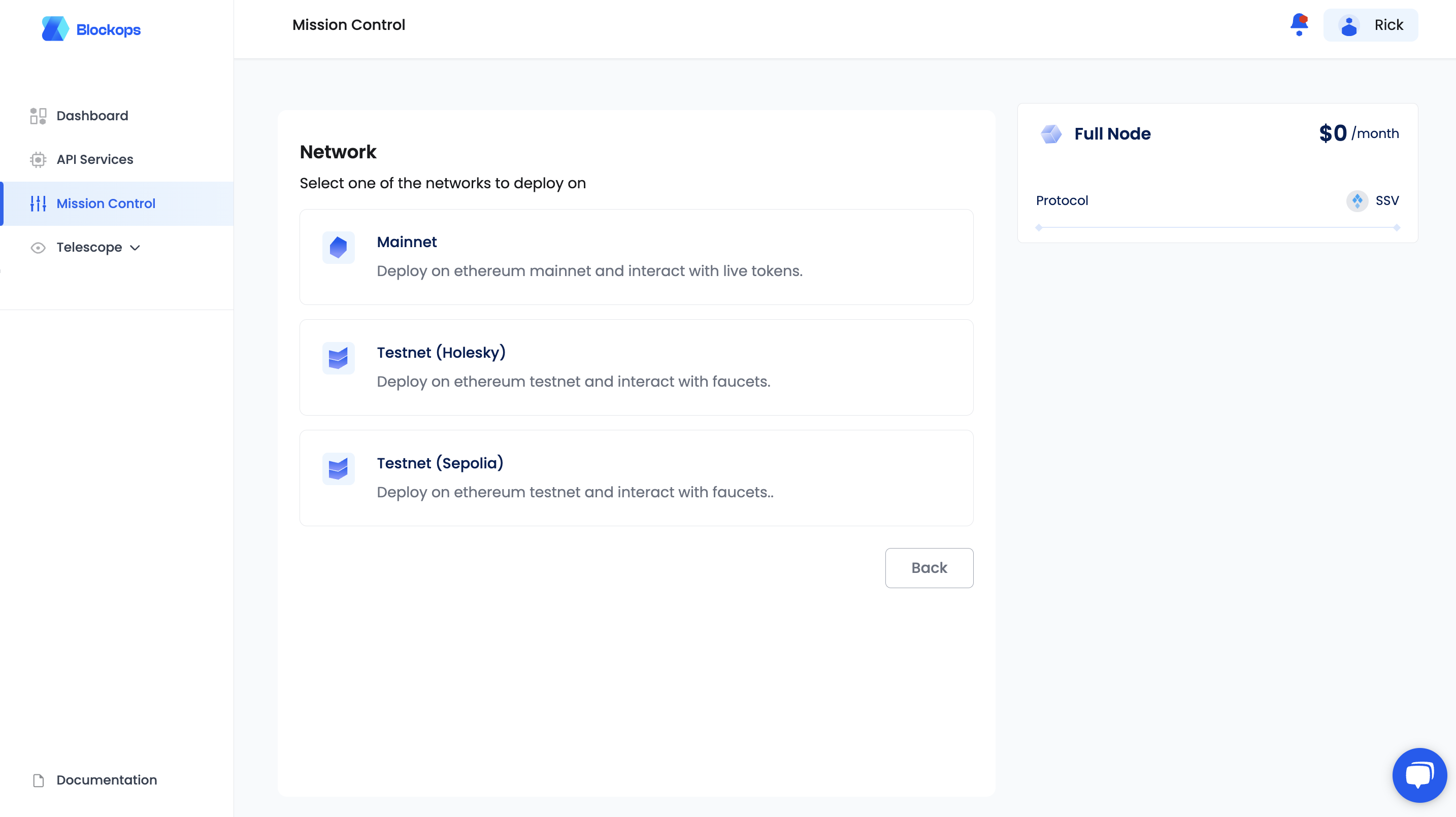Click the Testnet (Holesky) network icon
The width and height of the screenshot is (1456, 817).
(x=338, y=358)
